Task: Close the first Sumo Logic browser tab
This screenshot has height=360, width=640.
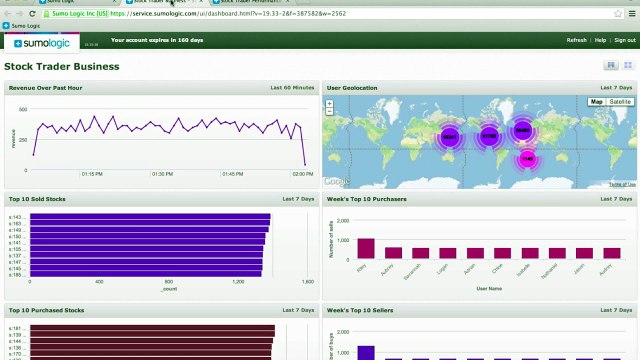Action: point(114,2)
